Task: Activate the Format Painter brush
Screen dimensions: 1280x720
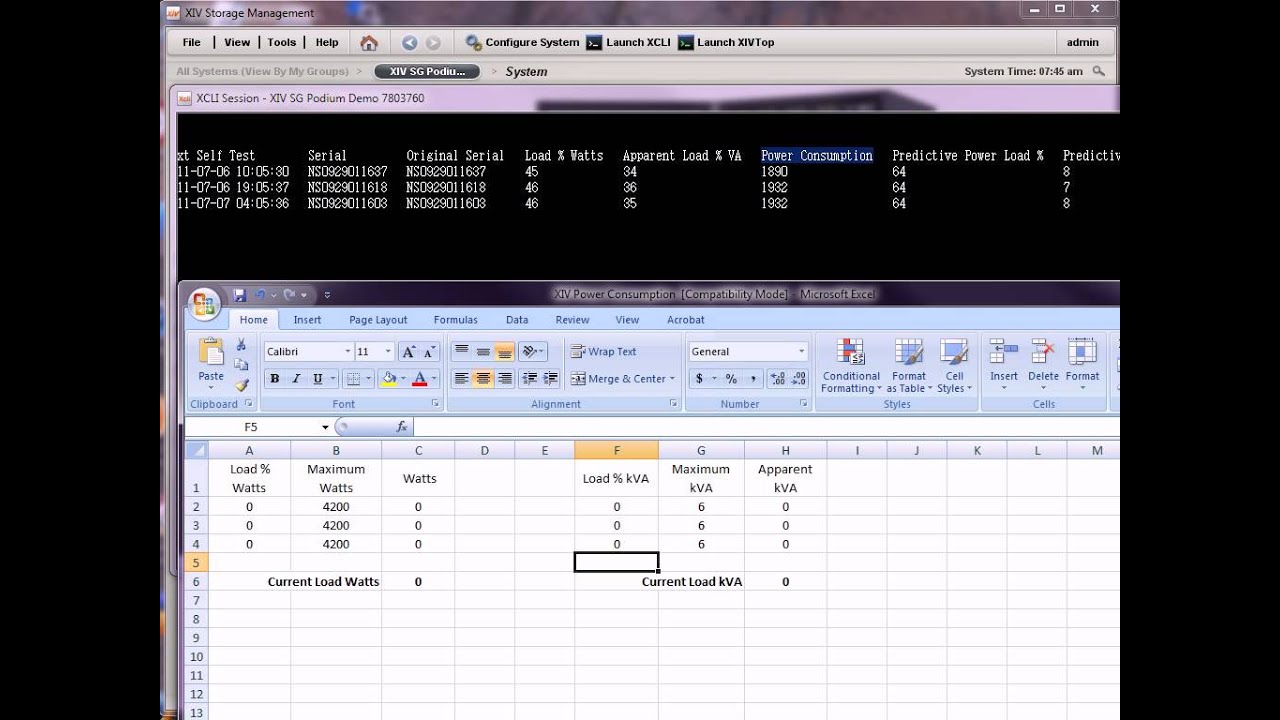Action: coord(241,385)
